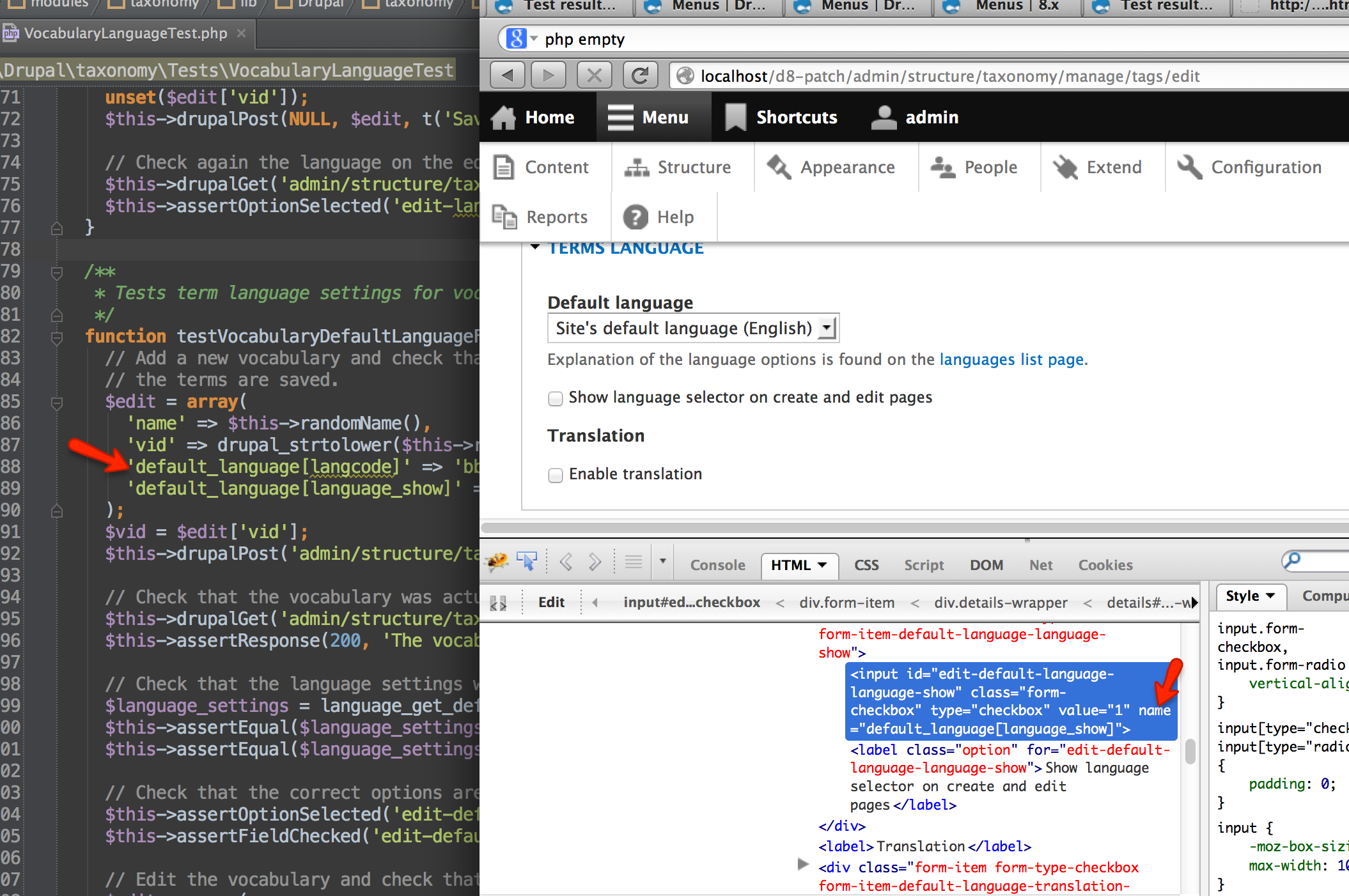Screen dimensions: 1349x896
Task: Expand the form-type-checkbox translation div node
Action: pyautogui.click(x=803, y=865)
